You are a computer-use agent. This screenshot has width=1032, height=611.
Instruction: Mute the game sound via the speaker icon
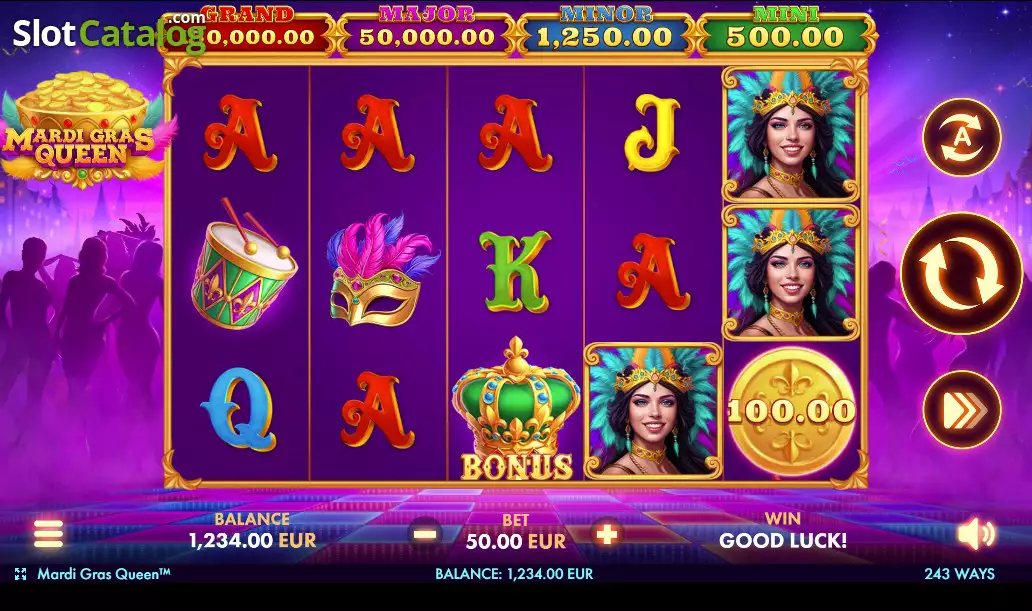pos(977,533)
